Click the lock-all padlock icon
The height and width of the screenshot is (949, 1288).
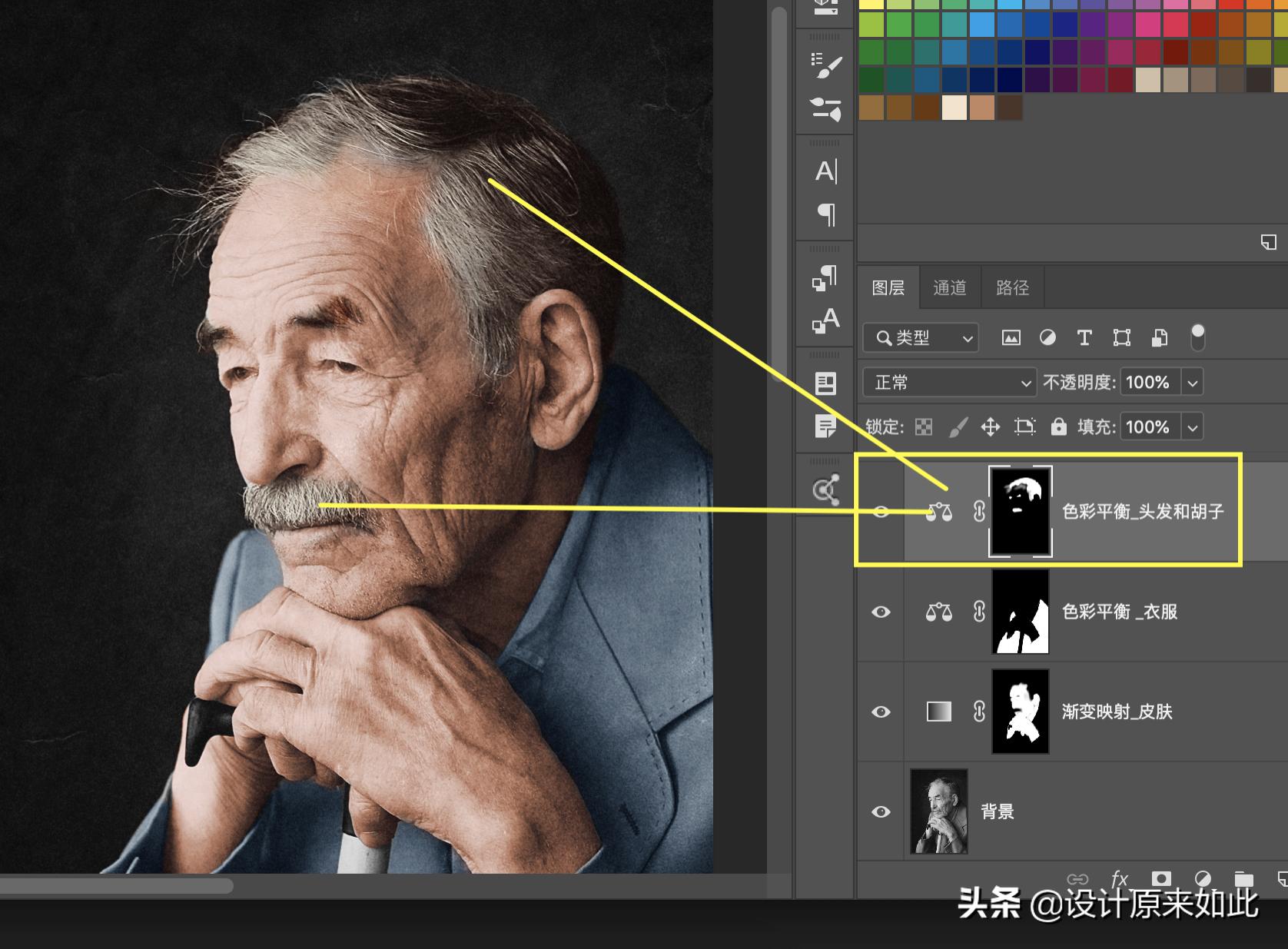(x=1058, y=426)
